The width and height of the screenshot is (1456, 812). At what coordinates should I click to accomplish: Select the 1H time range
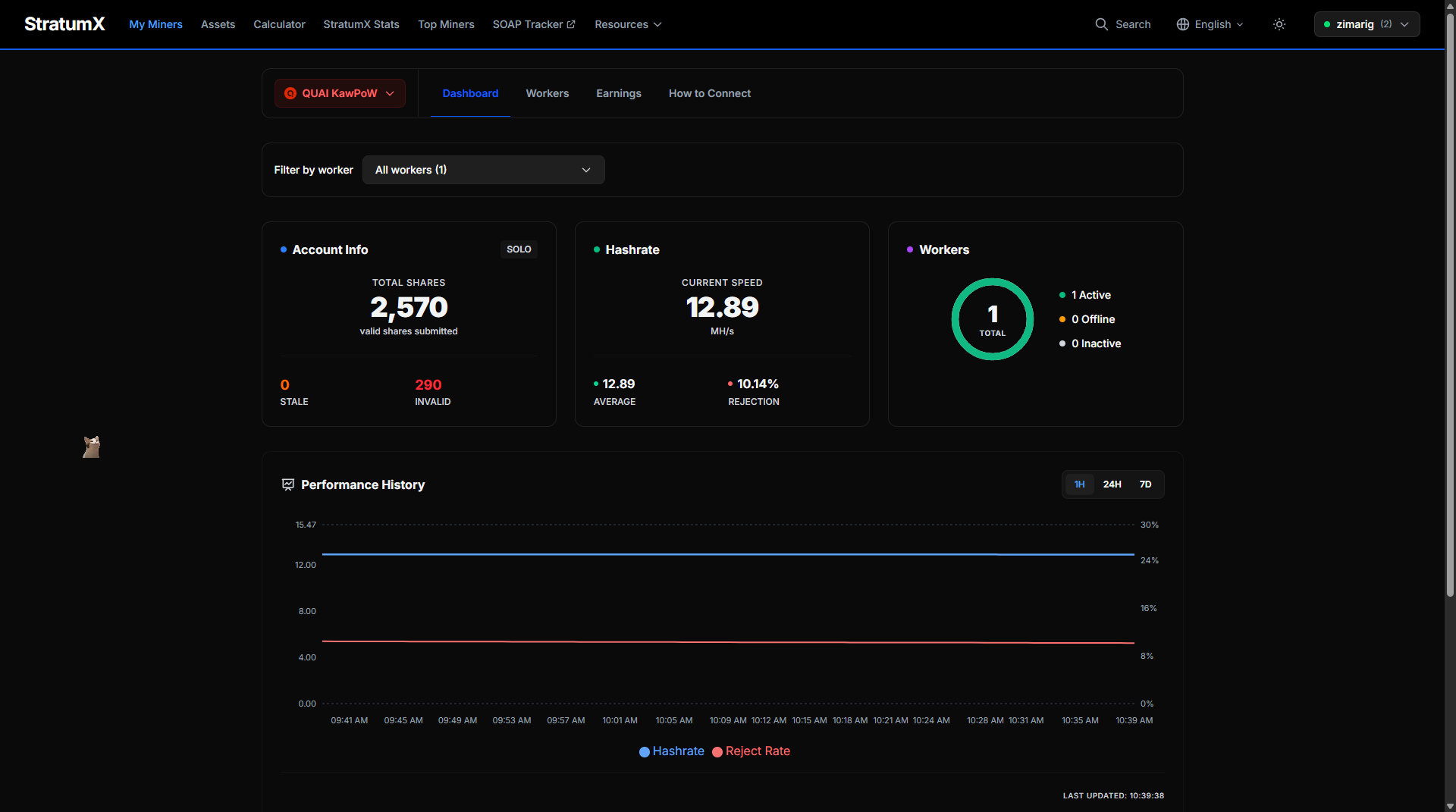1079,484
